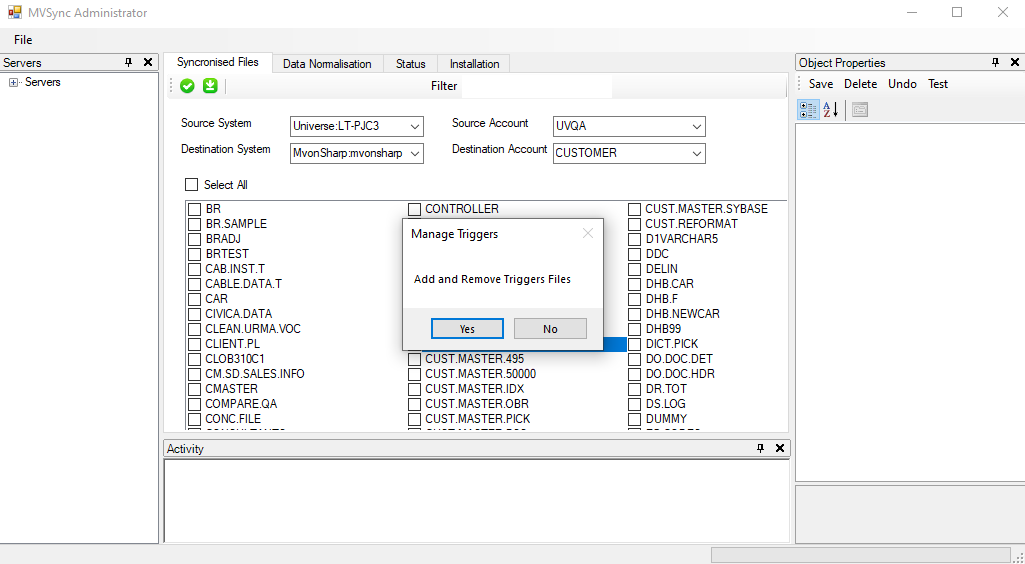The height and width of the screenshot is (564, 1025).
Task: Open the Destination Account dropdown
Action: coord(629,153)
